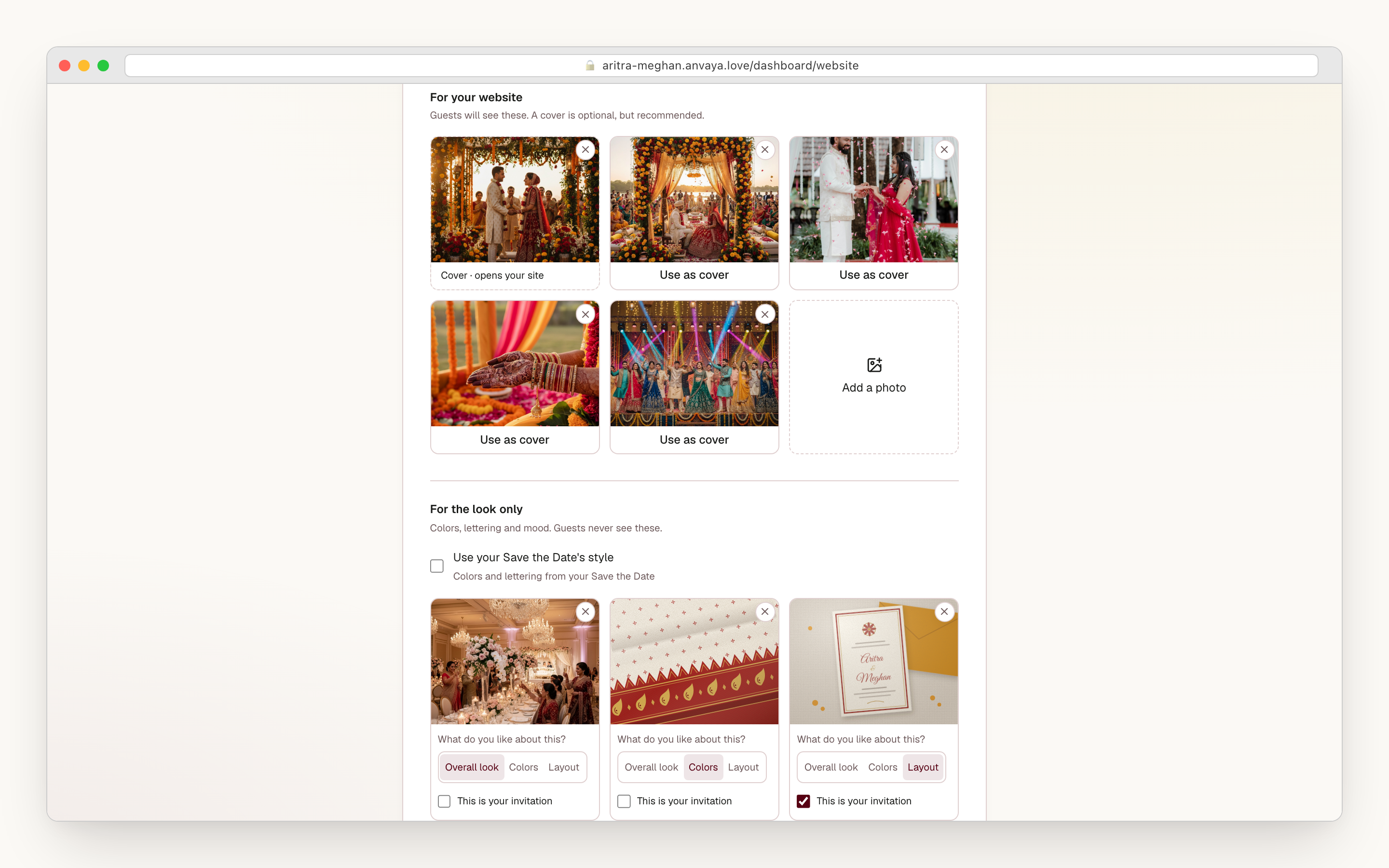Screen dimensions: 1389x868
Task: Select Layout for fabric pattern image
Action: coord(743,768)
